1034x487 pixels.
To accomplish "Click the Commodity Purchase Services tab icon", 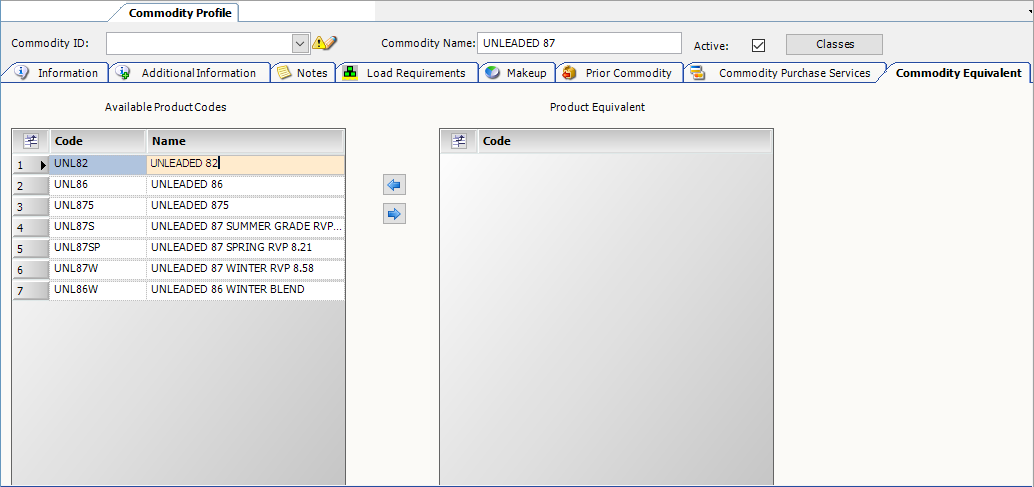I will point(698,73).
